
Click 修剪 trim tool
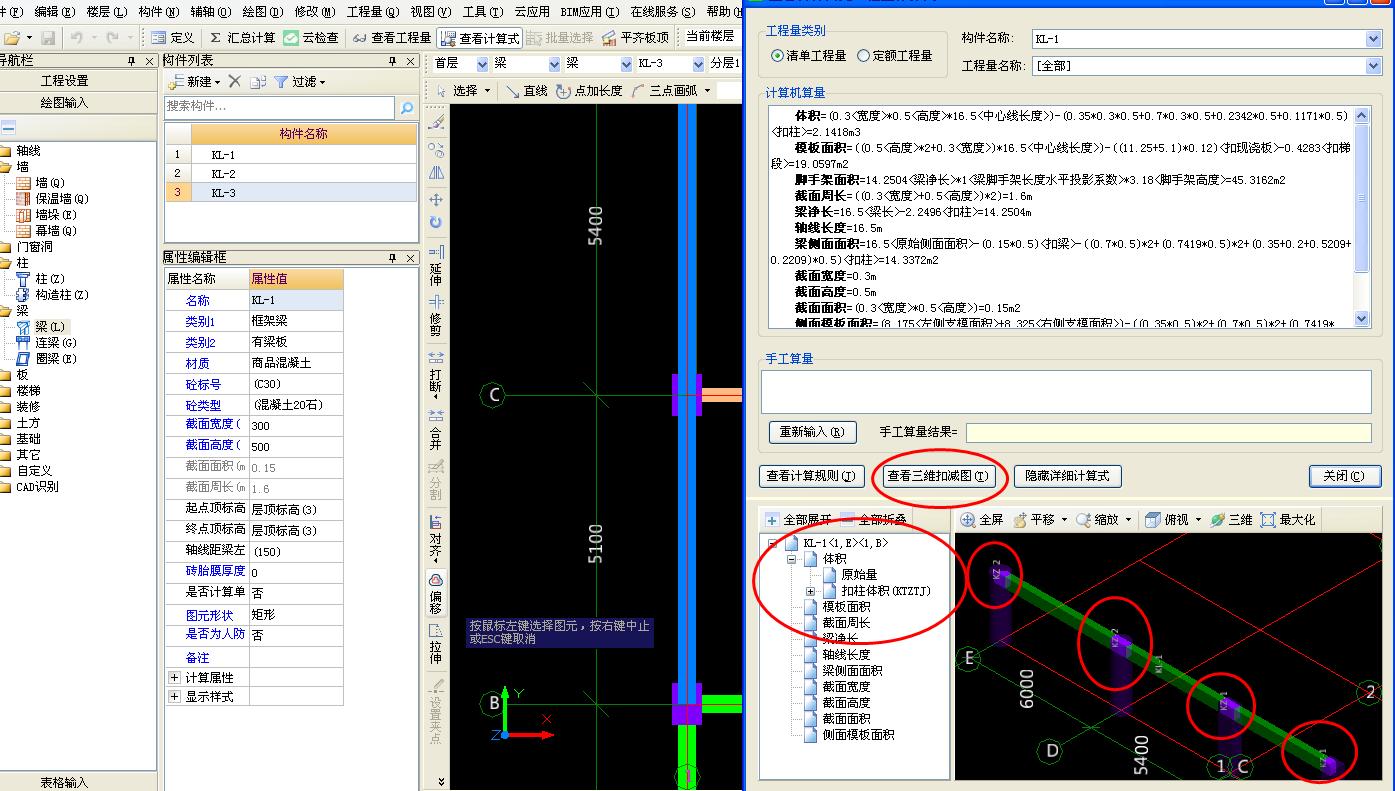pos(435,316)
